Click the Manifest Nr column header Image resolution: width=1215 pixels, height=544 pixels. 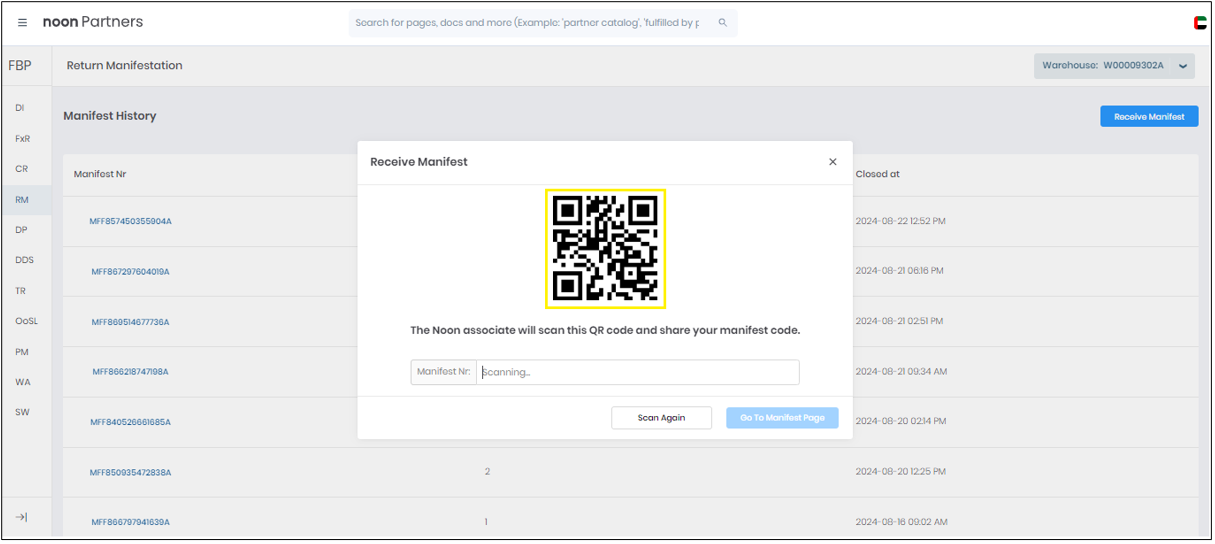(x=100, y=174)
